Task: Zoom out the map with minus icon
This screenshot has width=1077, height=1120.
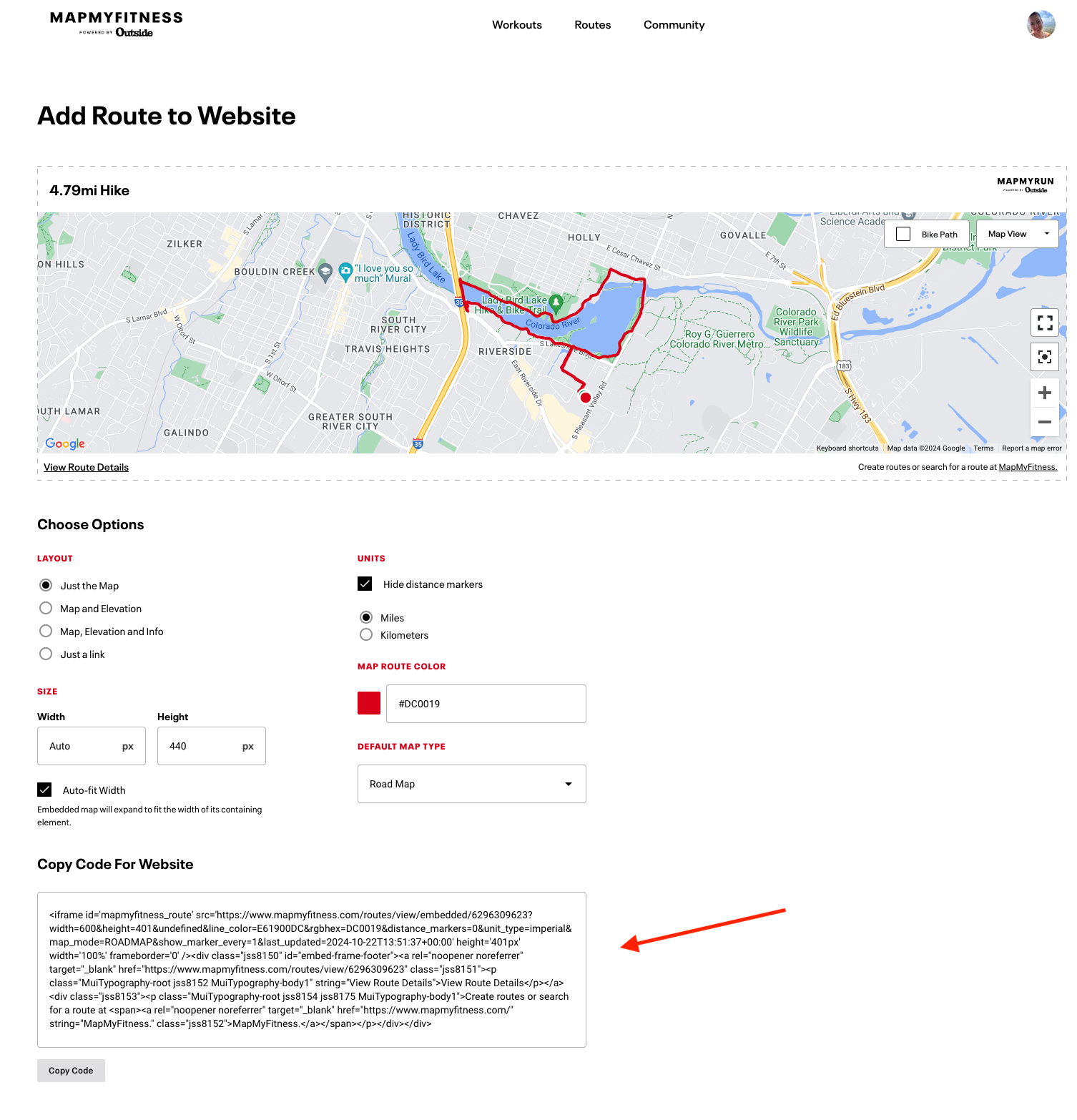Action: pyautogui.click(x=1044, y=422)
